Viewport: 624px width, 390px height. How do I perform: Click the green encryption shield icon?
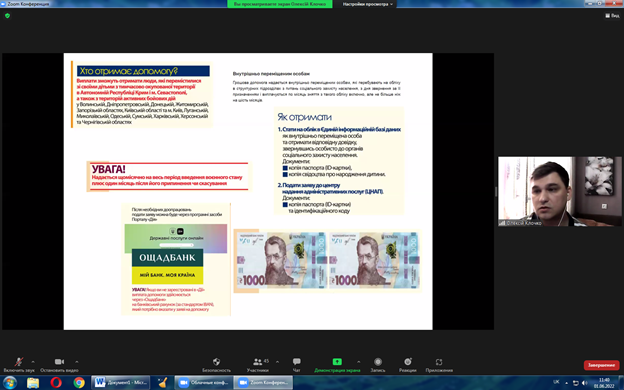[7, 16]
